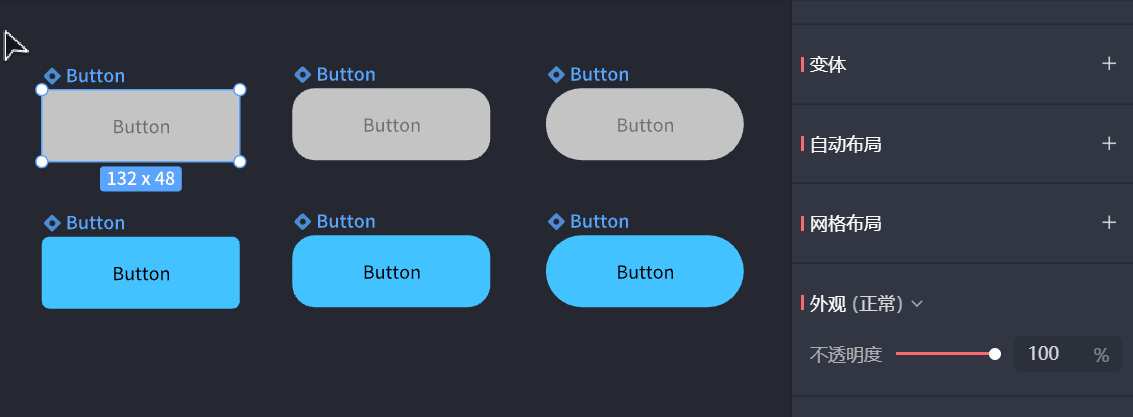This screenshot has width=1133, height=417.
Task: Click component diamond icon above blue pill button
Action: (557, 222)
